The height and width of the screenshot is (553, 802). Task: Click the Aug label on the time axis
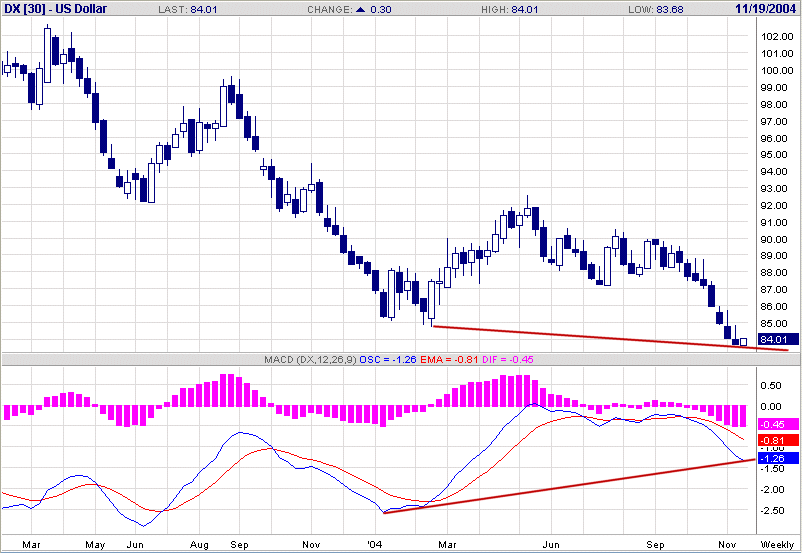[x=199, y=545]
